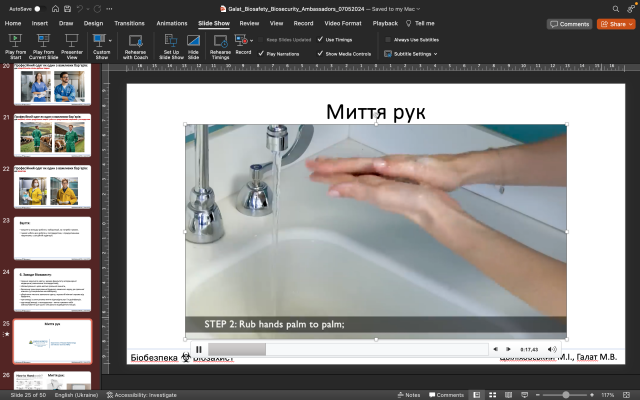Open the Comments button at top right

(569, 23)
